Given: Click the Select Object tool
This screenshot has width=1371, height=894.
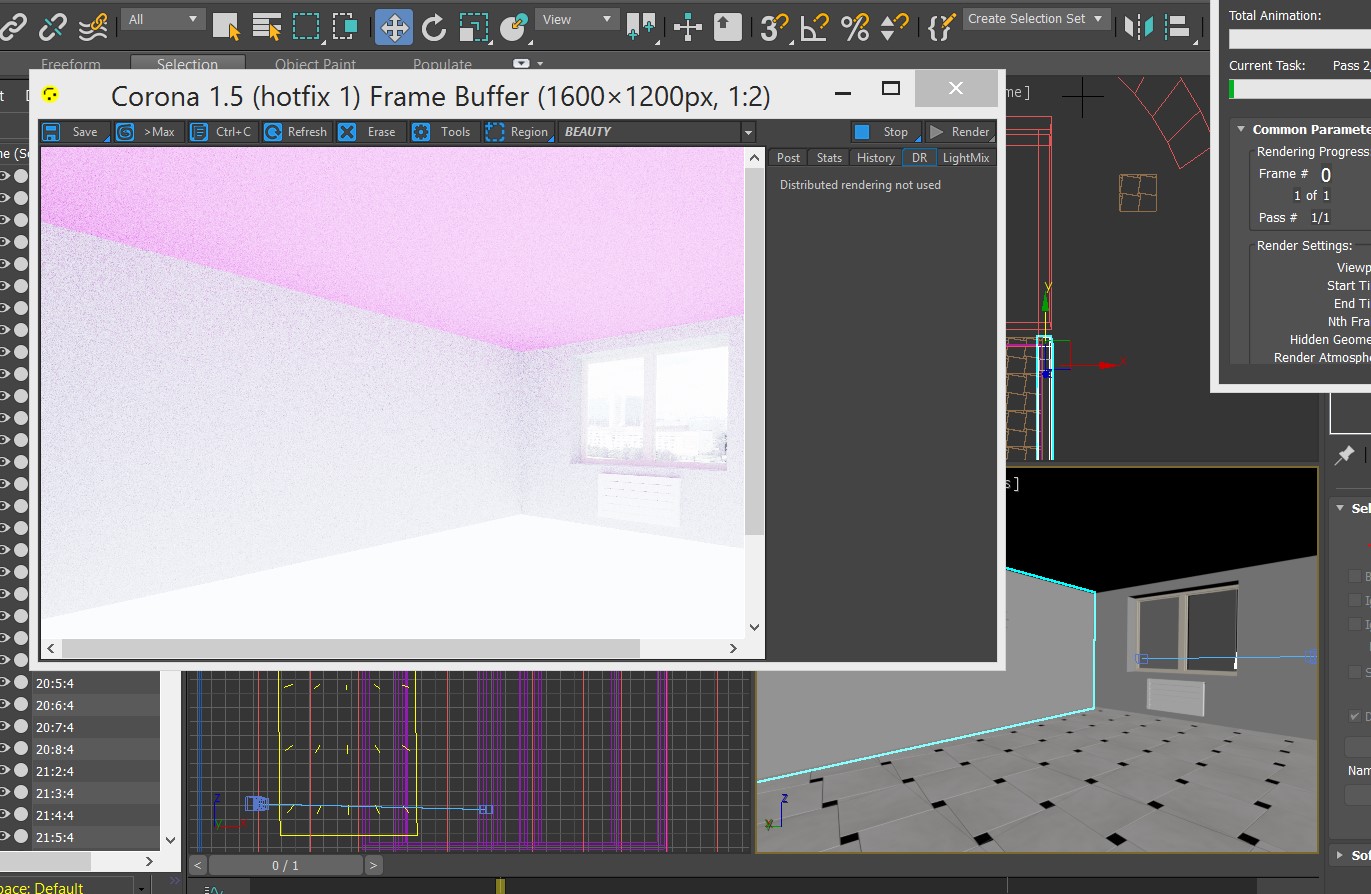Looking at the screenshot, I should point(226,27).
